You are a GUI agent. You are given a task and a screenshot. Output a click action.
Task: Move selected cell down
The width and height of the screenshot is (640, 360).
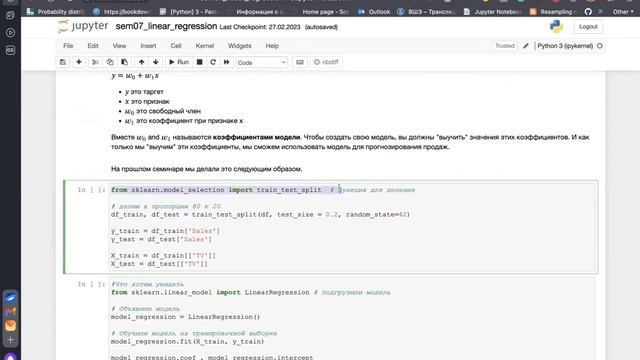pos(156,62)
